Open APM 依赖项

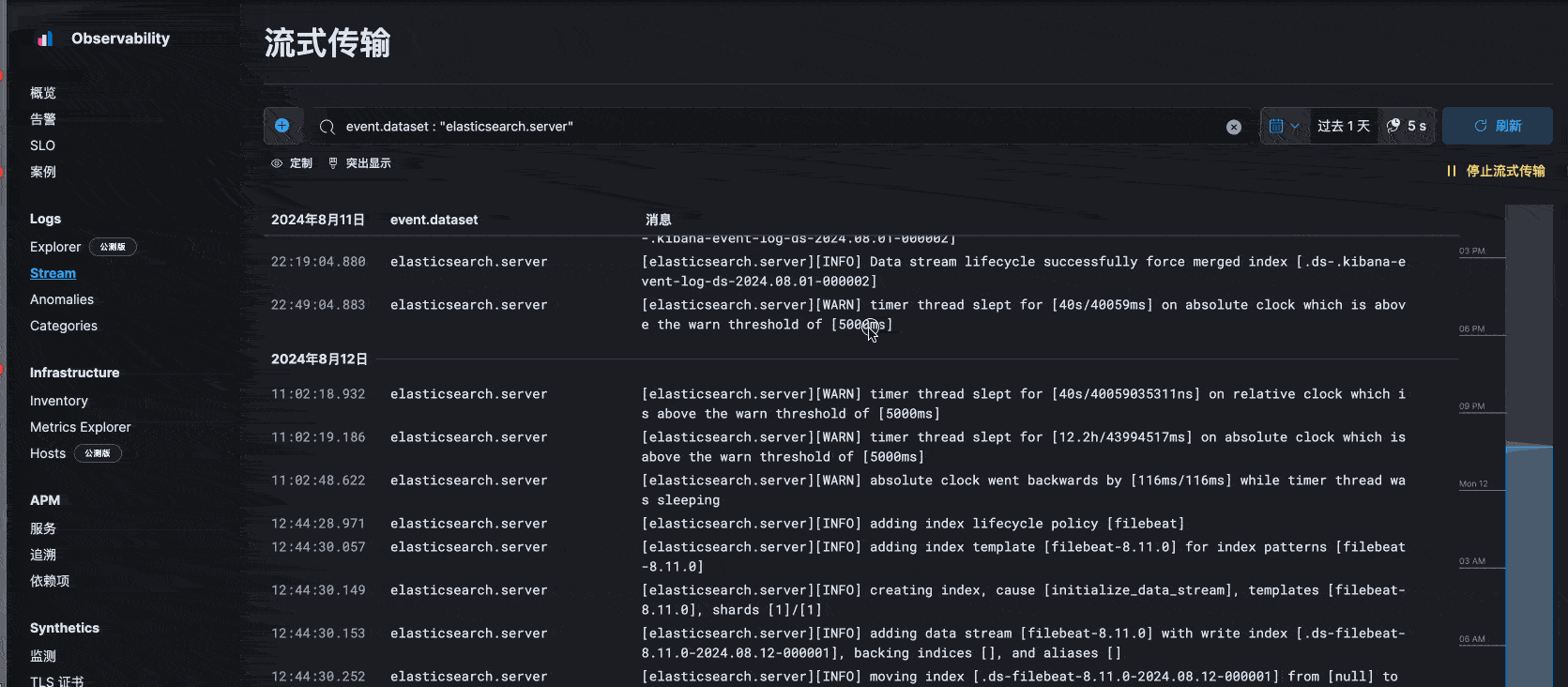pos(50,581)
